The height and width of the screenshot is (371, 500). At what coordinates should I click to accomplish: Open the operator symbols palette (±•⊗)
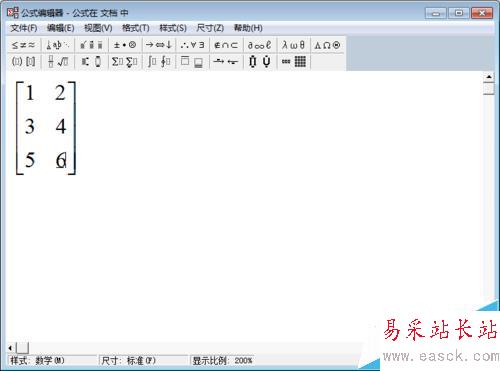[125, 45]
